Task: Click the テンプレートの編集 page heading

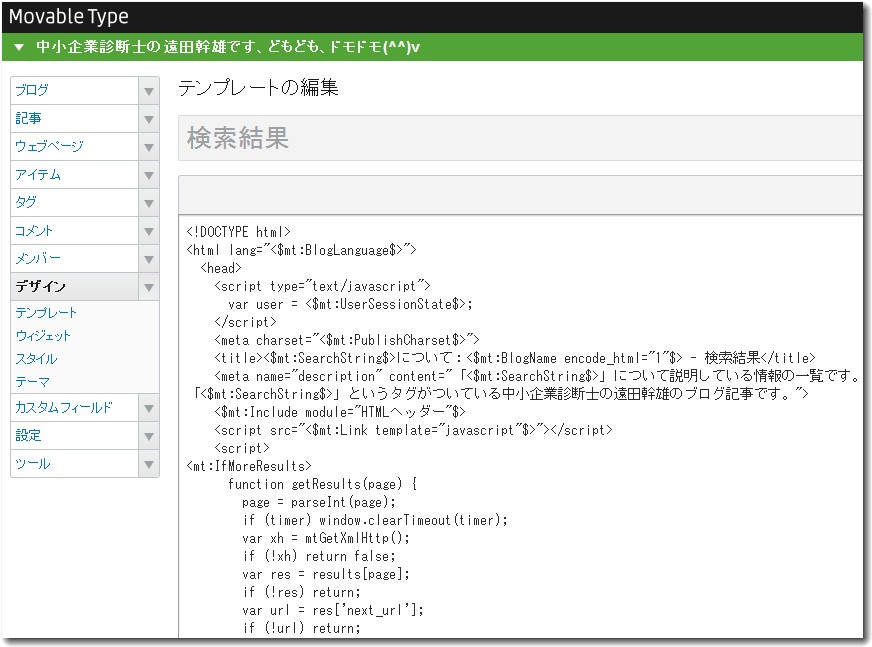Action: [x=258, y=88]
